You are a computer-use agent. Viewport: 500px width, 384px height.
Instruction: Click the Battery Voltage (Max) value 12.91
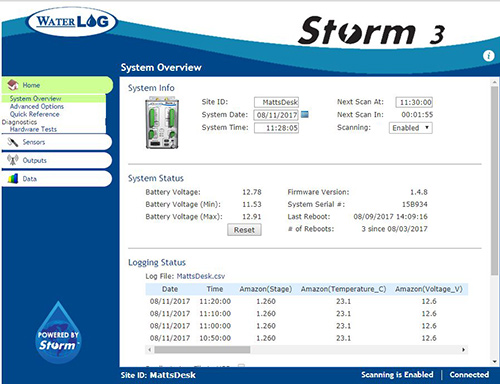coord(252,217)
